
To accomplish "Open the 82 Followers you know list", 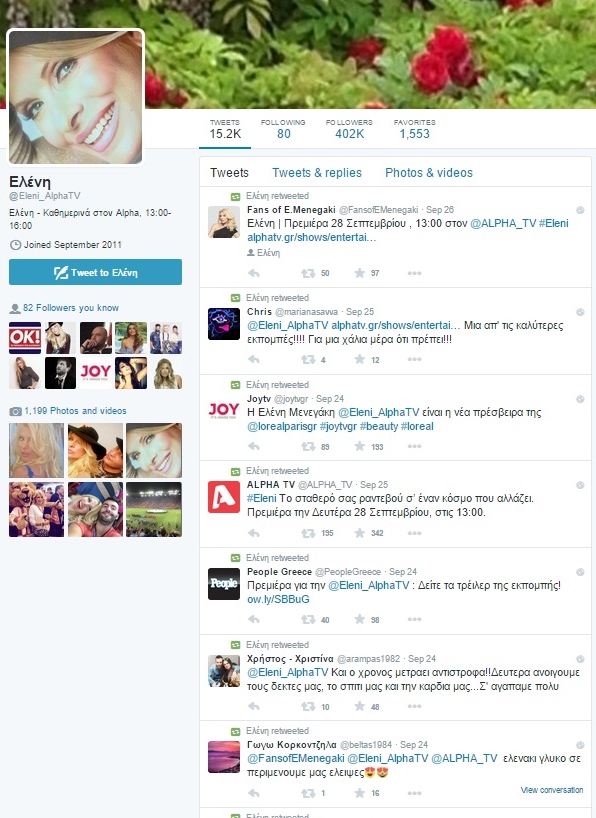I will click(x=70, y=308).
